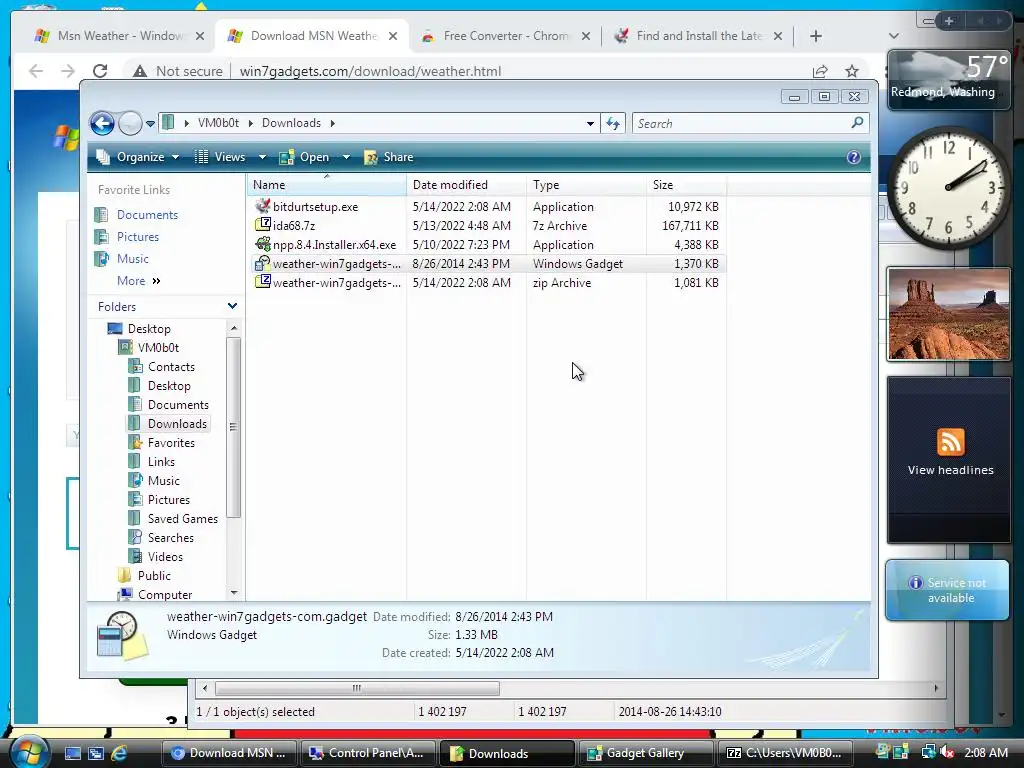Open address bar history dropdown arrow
Viewport: 1024px width, 768px height.
590,123
